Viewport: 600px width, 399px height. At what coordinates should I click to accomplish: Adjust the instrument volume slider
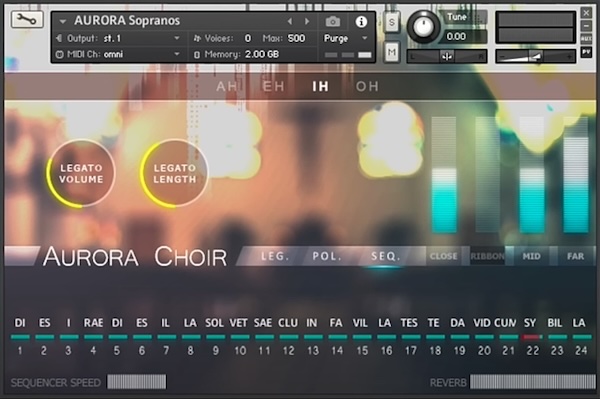coord(536,57)
